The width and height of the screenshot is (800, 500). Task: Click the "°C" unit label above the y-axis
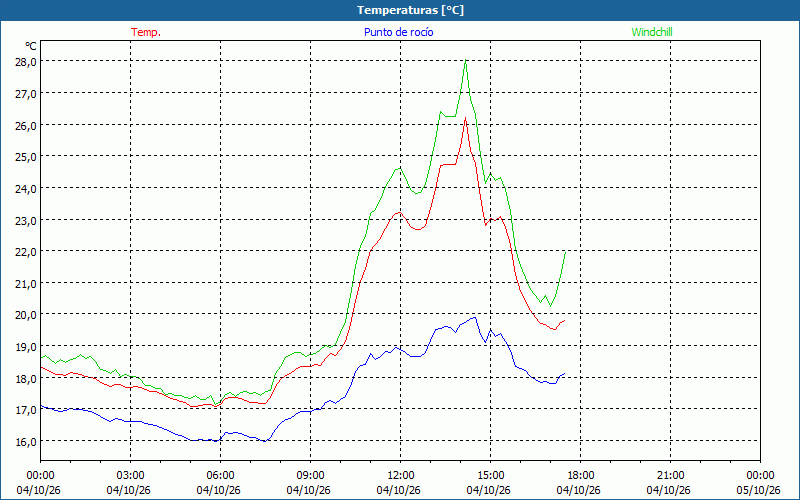point(31,46)
